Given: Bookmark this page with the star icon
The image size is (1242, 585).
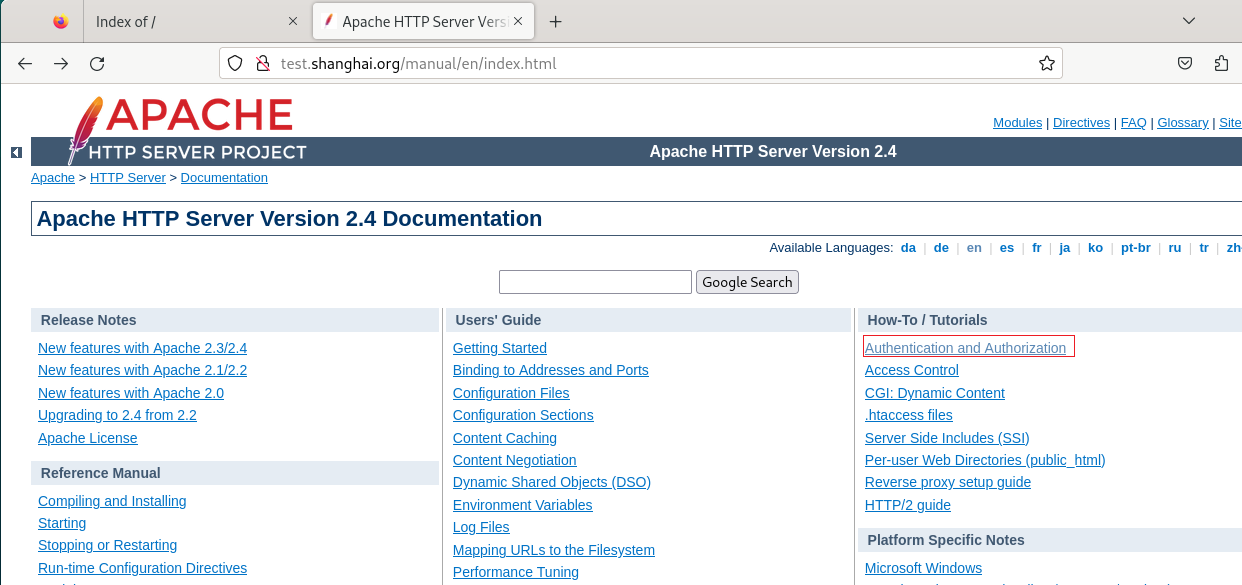Looking at the screenshot, I should tap(1046, 64).
